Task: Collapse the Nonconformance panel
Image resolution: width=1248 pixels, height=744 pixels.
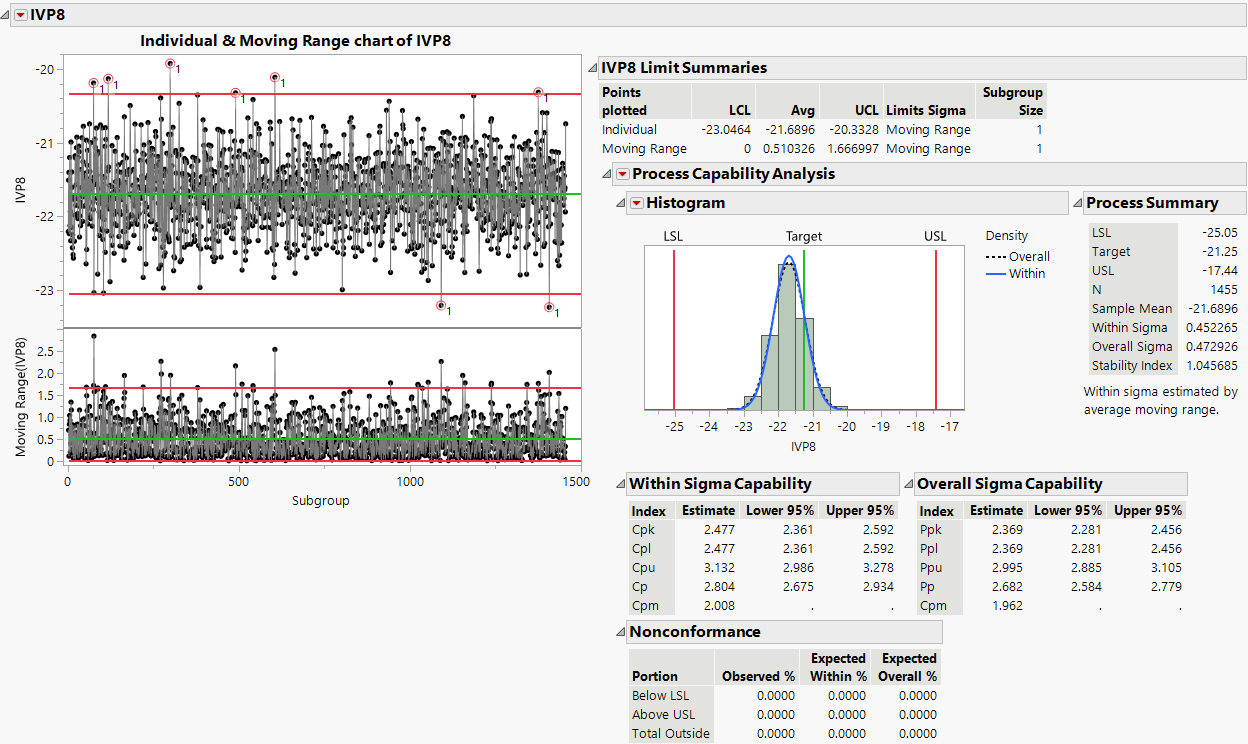Action: [x=618, y=631]
